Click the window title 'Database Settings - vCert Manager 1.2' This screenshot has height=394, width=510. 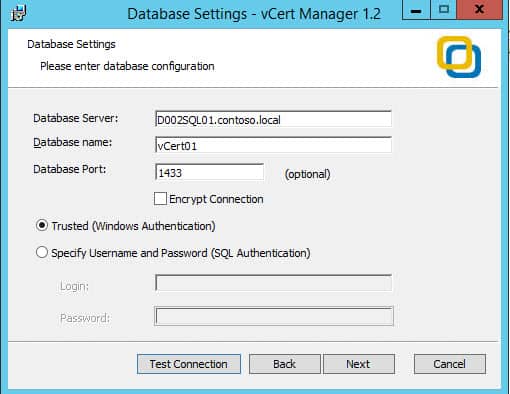(254, 14)
